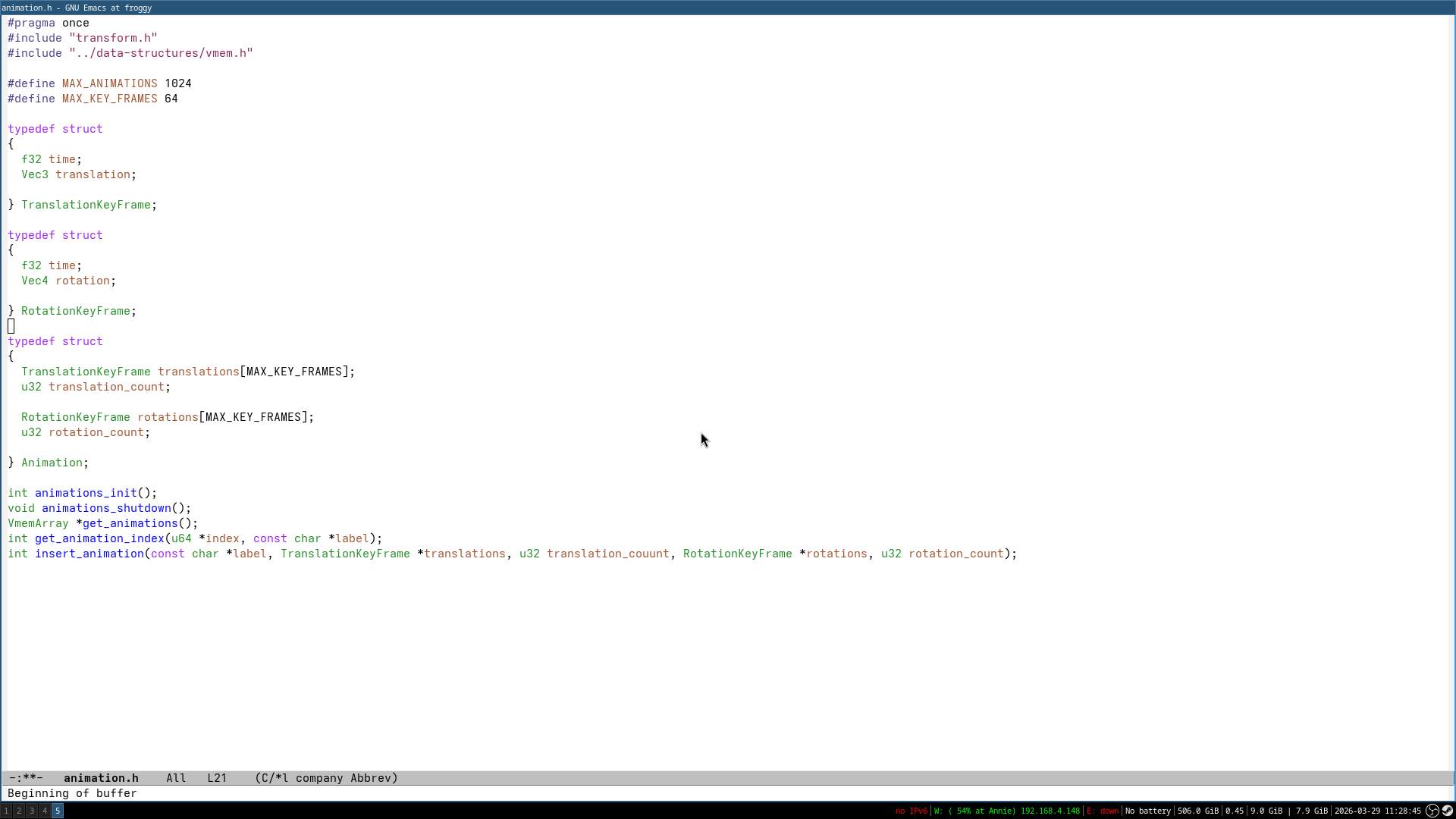Click the 'Beginning of buffer' echo area
Viewport: 1456px width, 819px height.
pyautogui.click(x=72, y=793)
